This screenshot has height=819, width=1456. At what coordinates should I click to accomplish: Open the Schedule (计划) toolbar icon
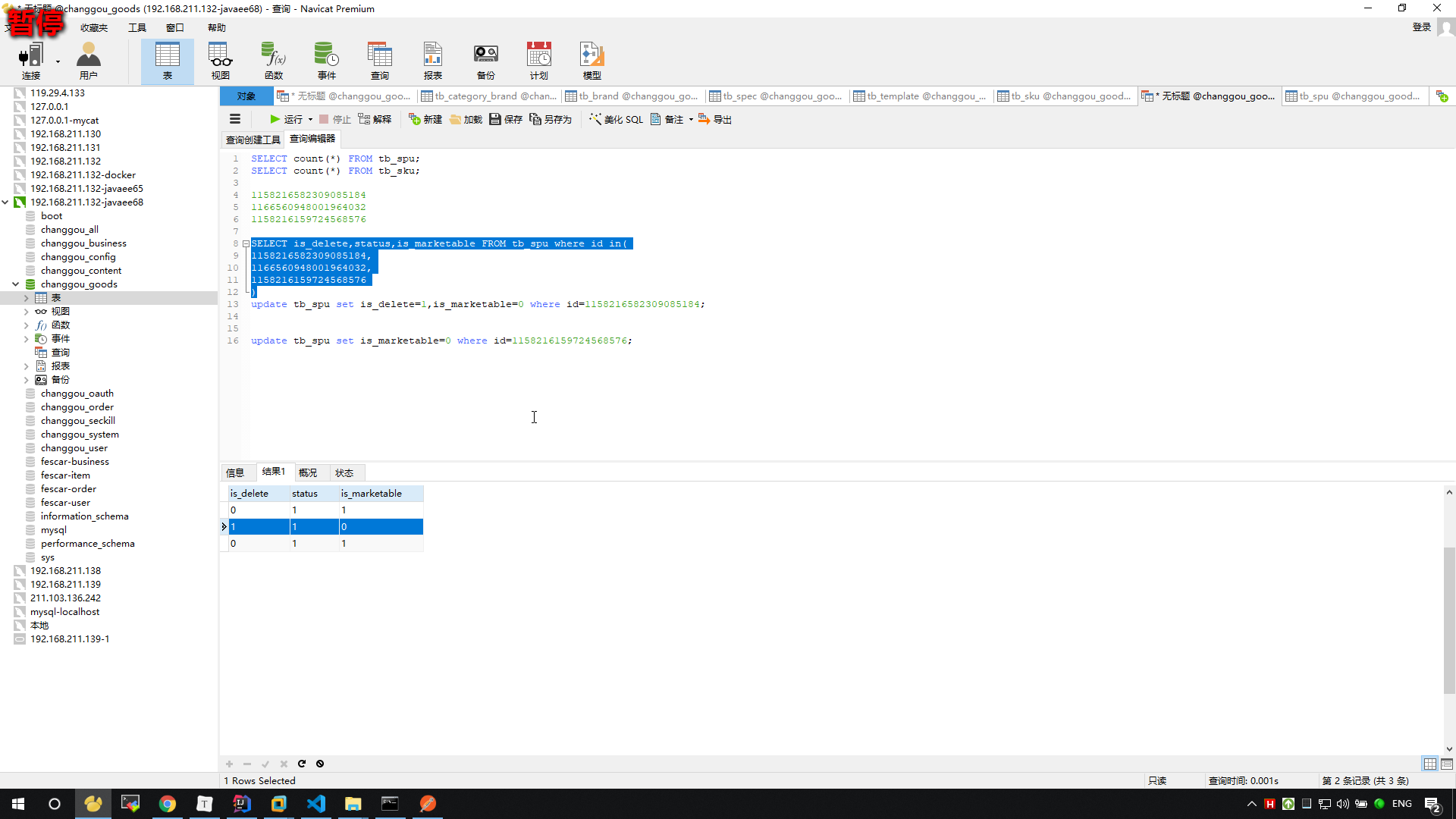[x=539, y=61]
